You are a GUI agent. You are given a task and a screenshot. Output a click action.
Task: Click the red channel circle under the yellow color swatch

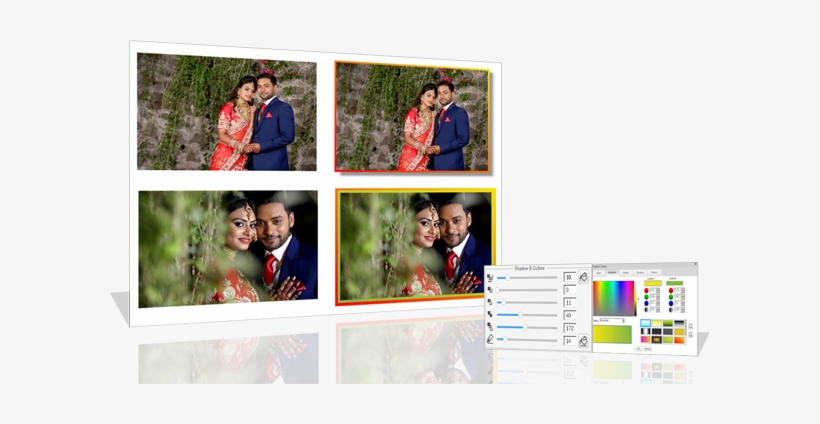646,291
